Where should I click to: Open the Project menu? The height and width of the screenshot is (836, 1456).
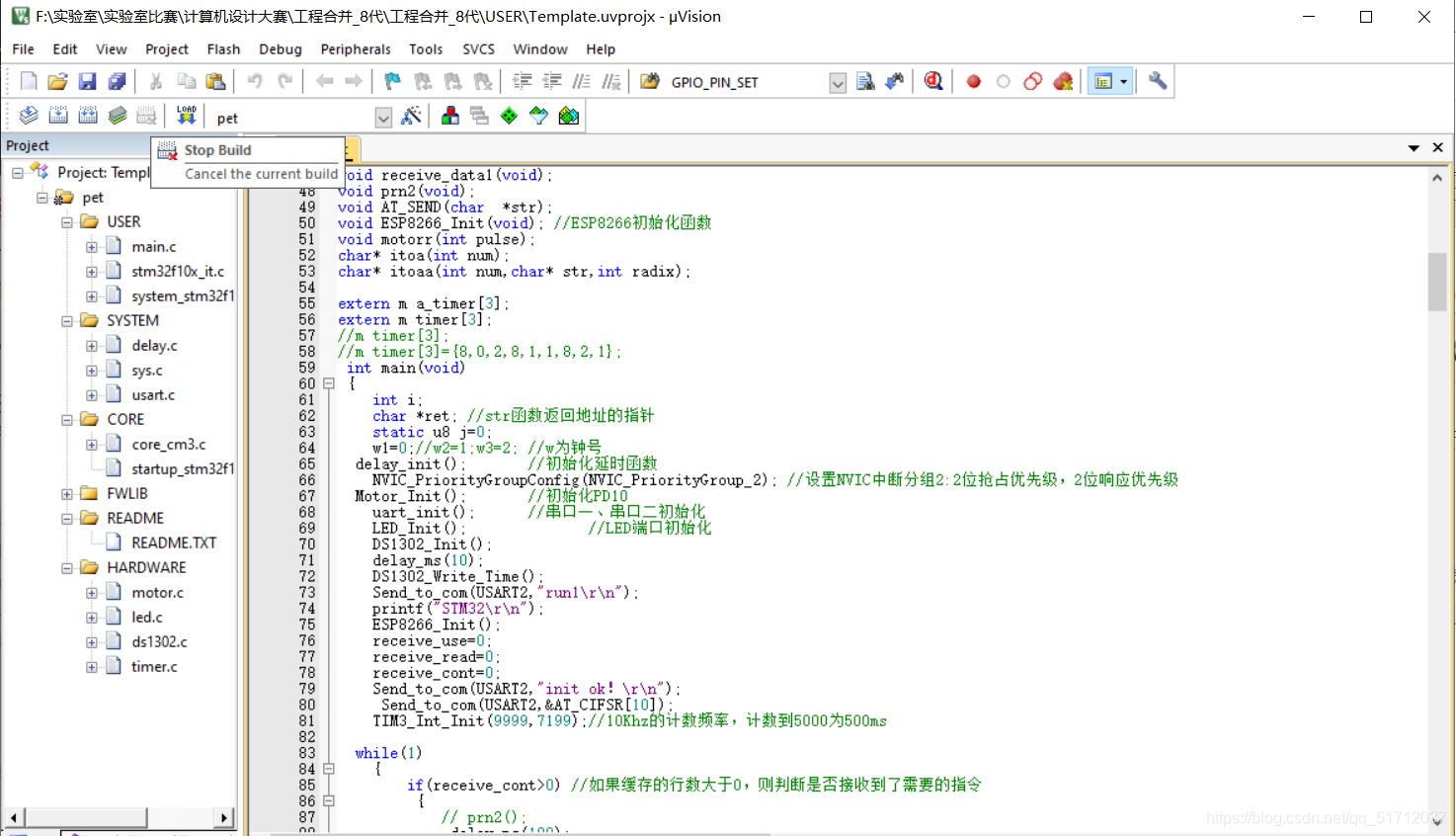tap(166, 49)
